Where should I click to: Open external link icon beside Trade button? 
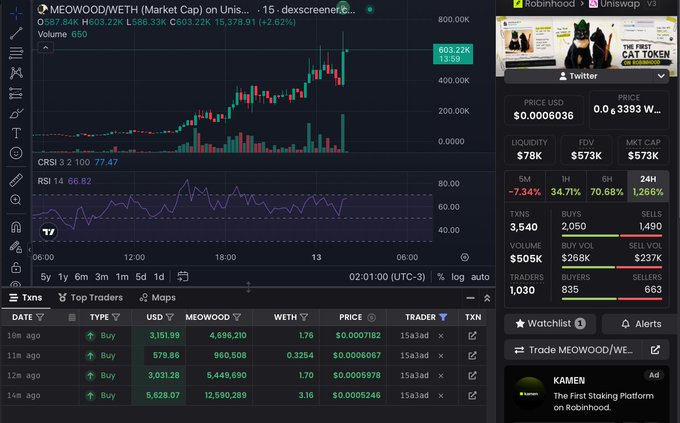655,350
